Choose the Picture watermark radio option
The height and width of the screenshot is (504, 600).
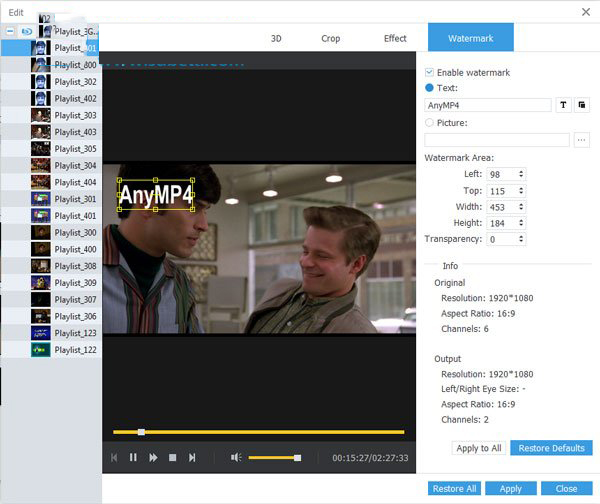point(429,122)
